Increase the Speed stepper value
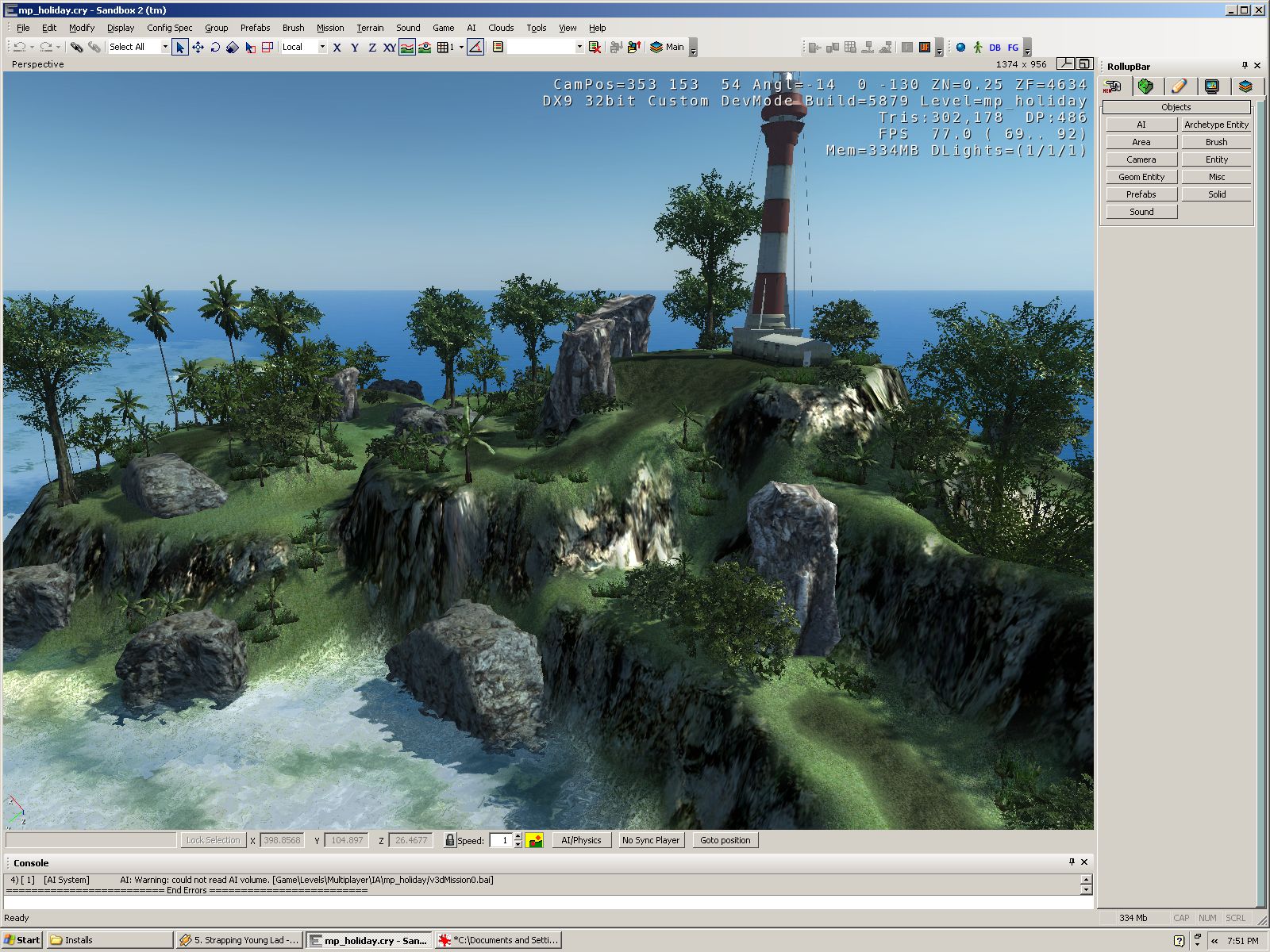 pyautogui.click(x=518, y=836)
